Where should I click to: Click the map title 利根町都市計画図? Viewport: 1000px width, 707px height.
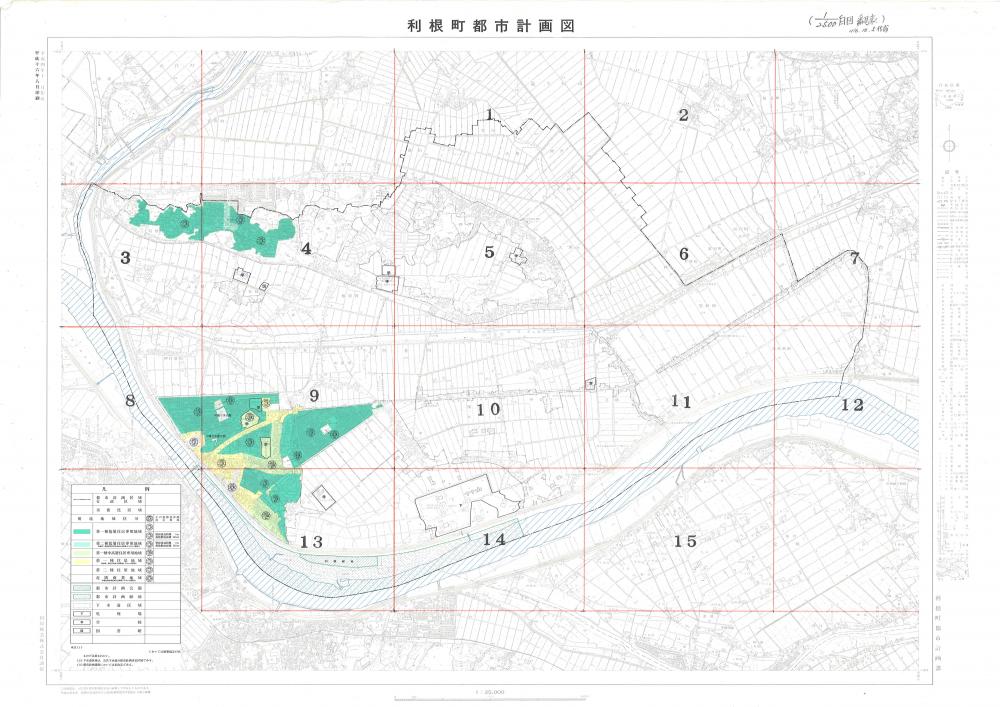click(490, 26)
